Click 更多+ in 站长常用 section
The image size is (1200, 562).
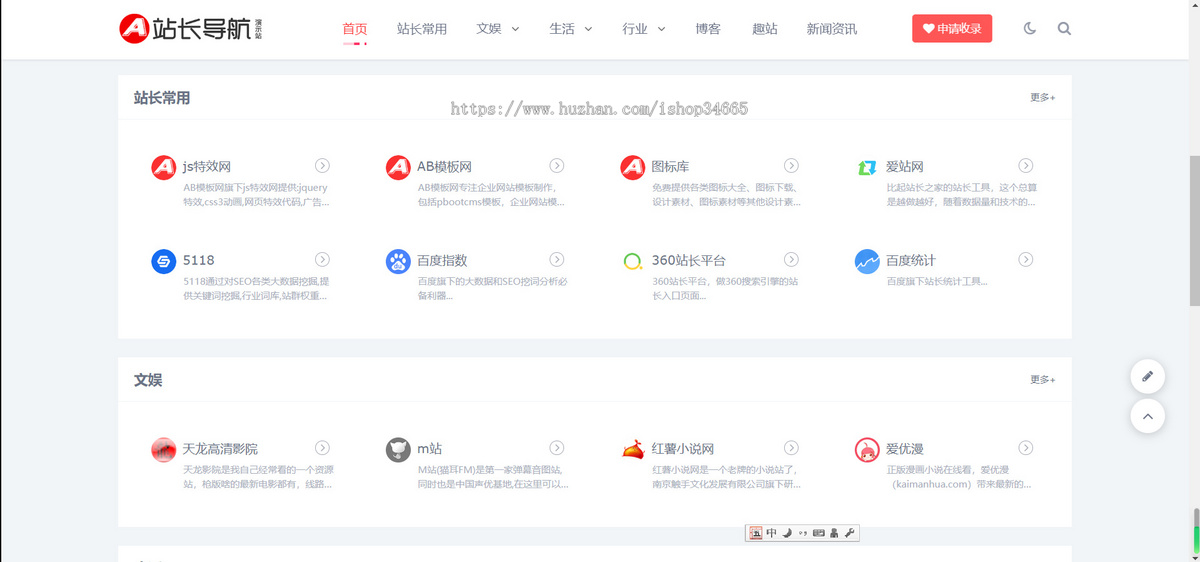click(x=1043, y=98)
